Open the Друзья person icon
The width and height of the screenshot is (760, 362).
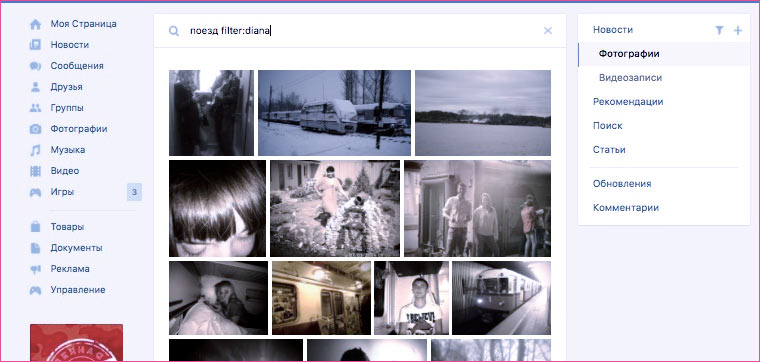click(x=35, y=87)
